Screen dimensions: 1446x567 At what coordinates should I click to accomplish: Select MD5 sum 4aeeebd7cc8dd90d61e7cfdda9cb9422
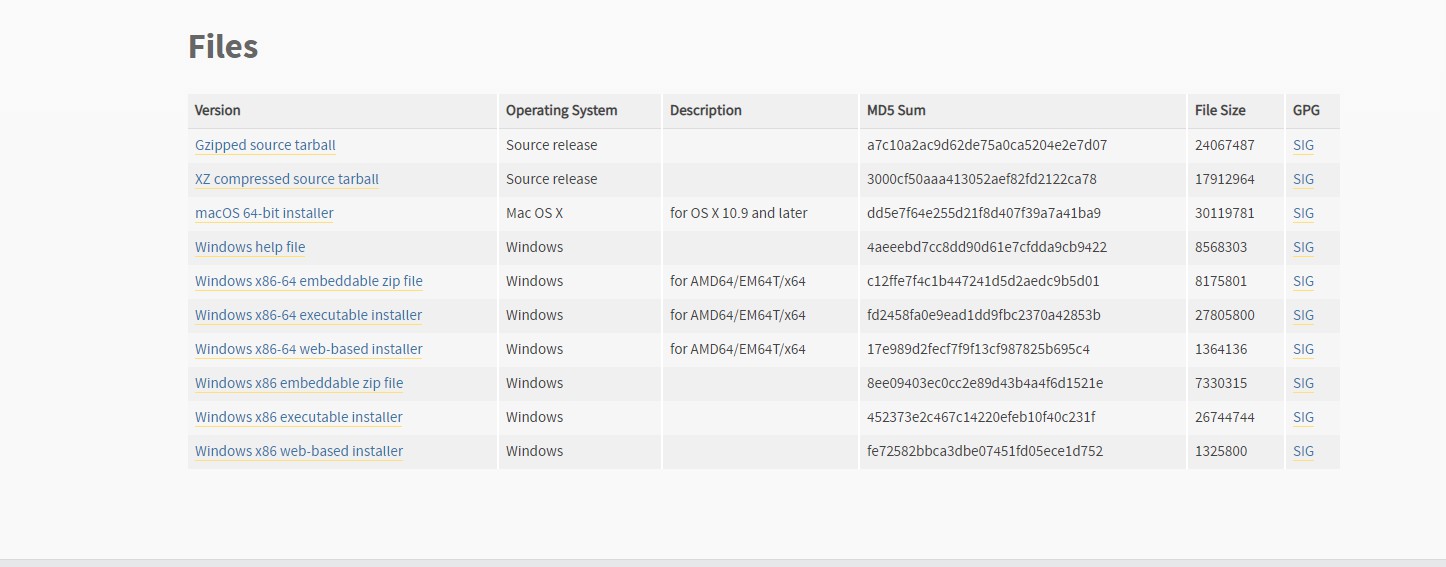point(987,247)
